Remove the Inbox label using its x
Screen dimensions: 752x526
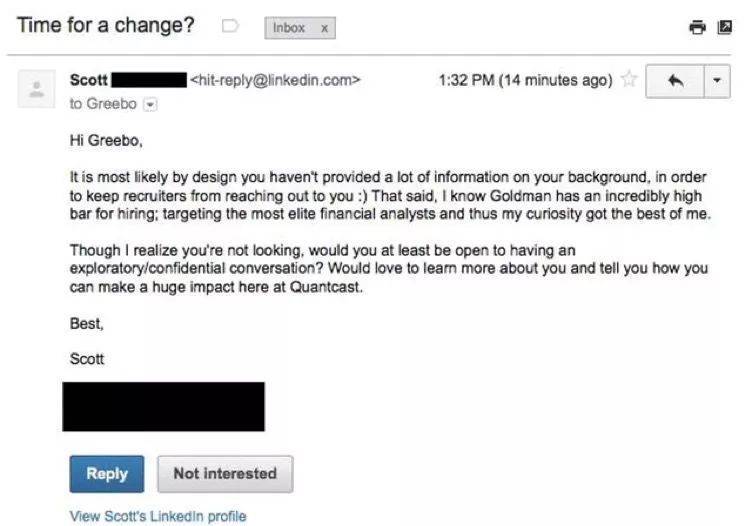[x=325, y=28]
